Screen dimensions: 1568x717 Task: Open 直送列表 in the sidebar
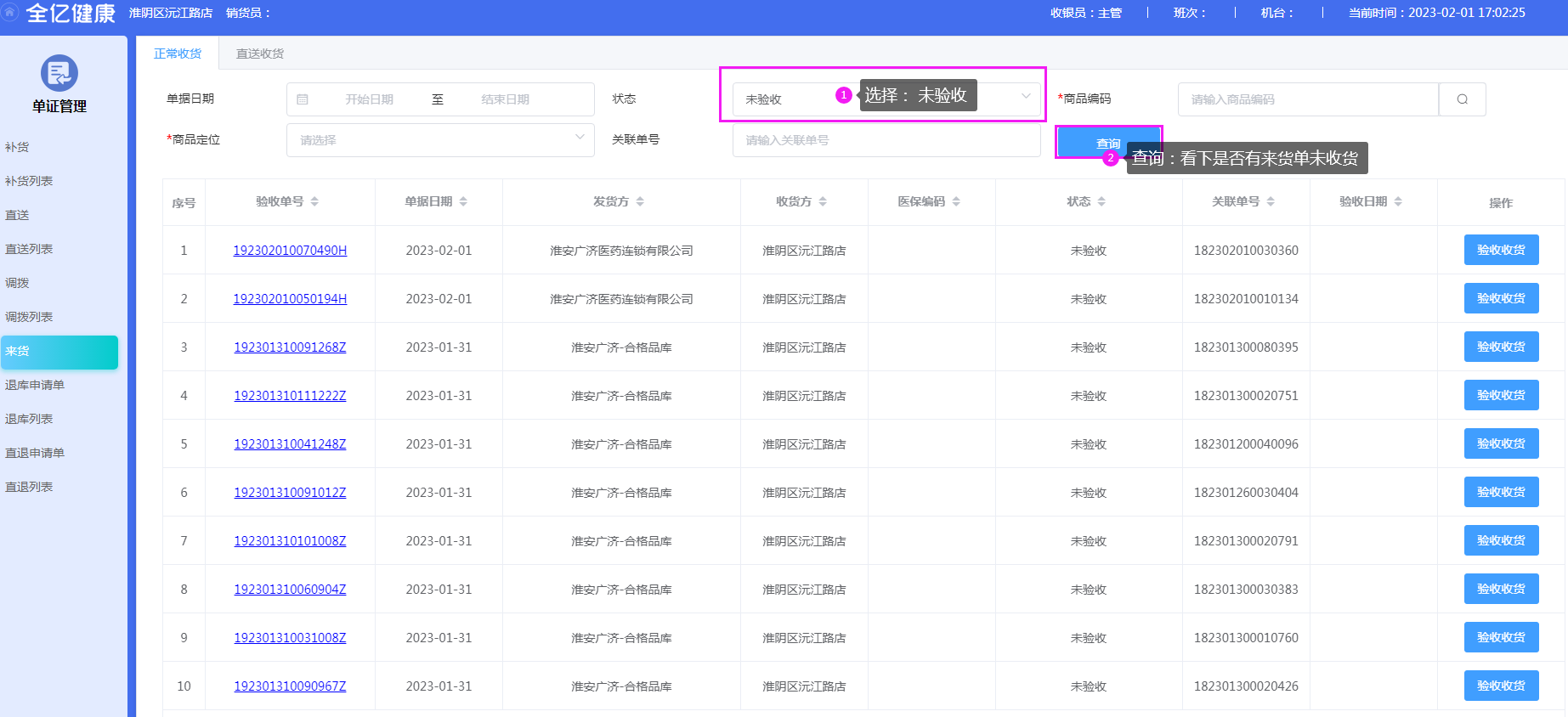29,249
